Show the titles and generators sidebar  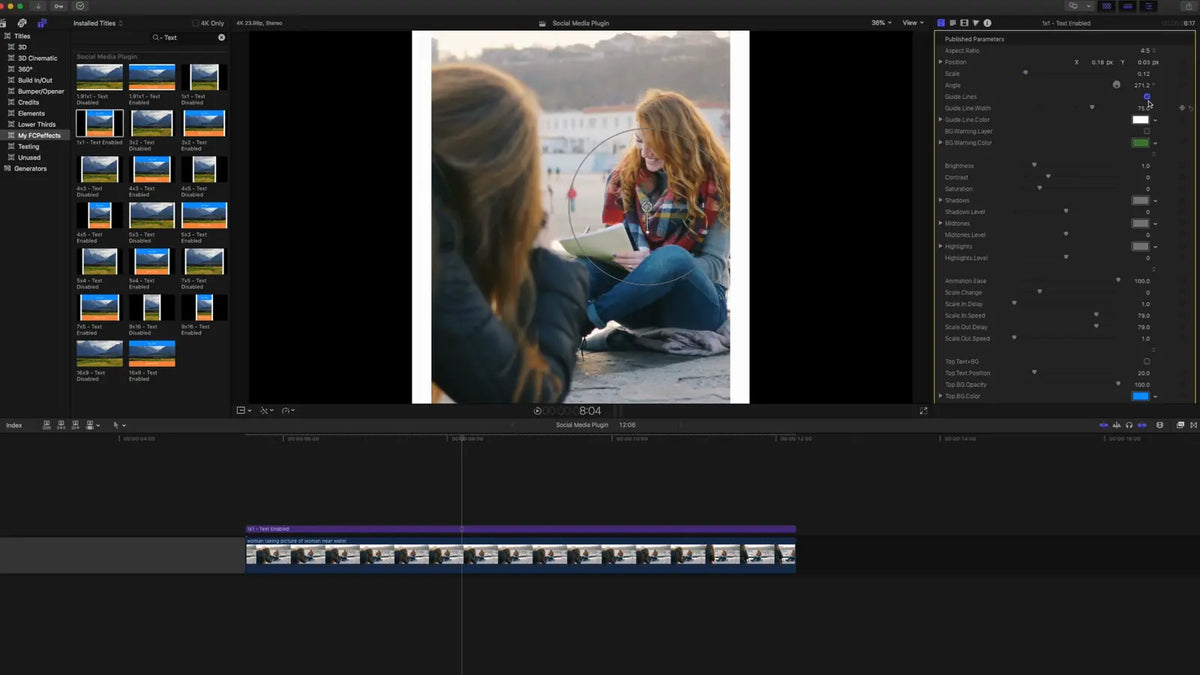[41, 23]
